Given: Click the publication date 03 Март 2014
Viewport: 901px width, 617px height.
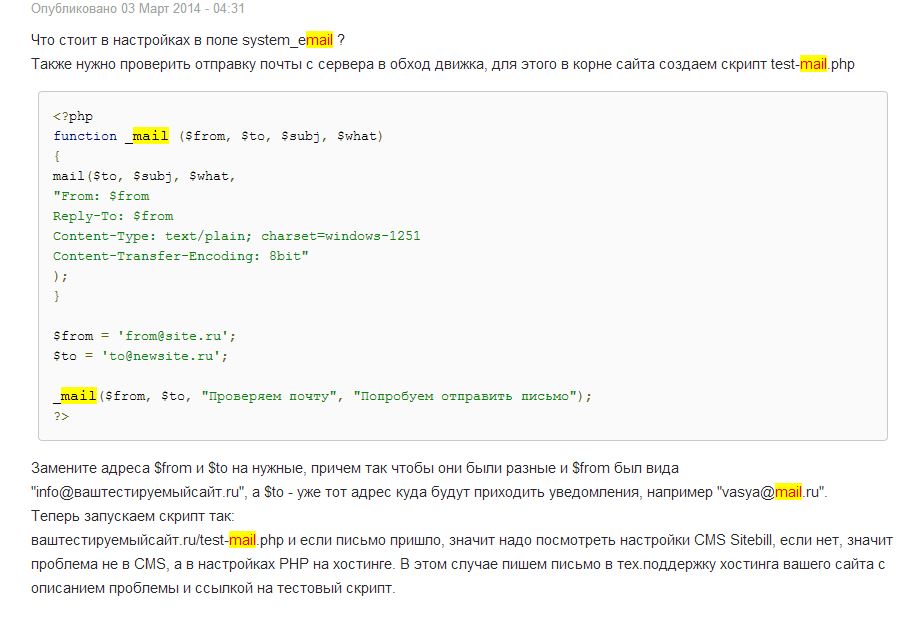Looking at the screenshot, I should pyautogui.click(x=162, y=9).
